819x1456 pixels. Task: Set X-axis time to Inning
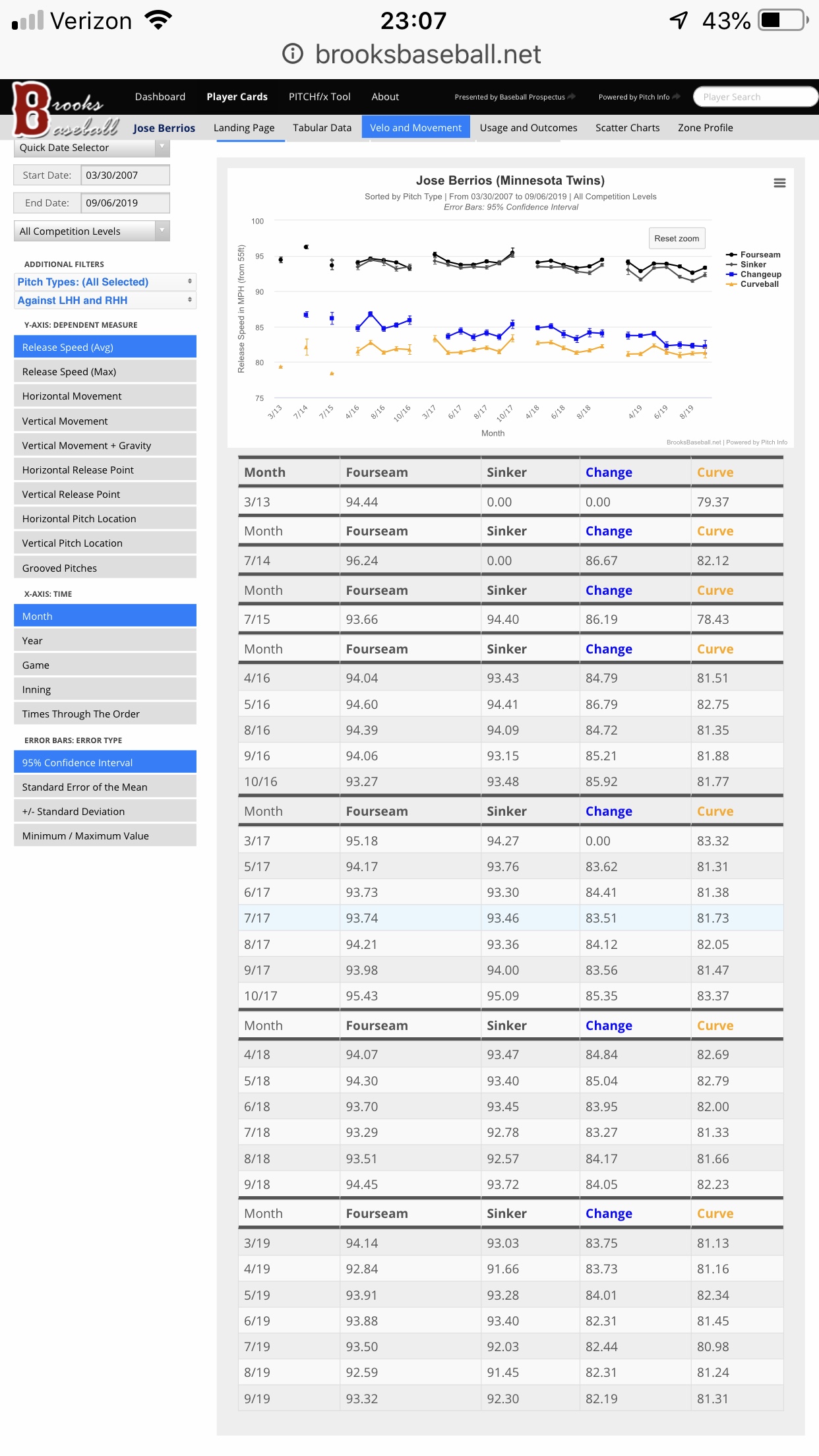(105, 689)
